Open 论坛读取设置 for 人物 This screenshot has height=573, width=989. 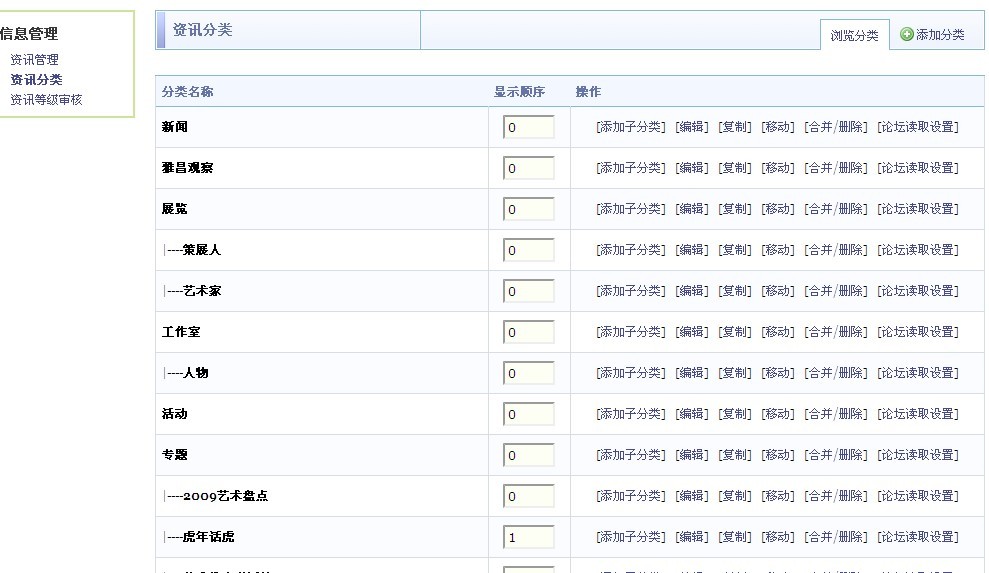pos(918,373)
